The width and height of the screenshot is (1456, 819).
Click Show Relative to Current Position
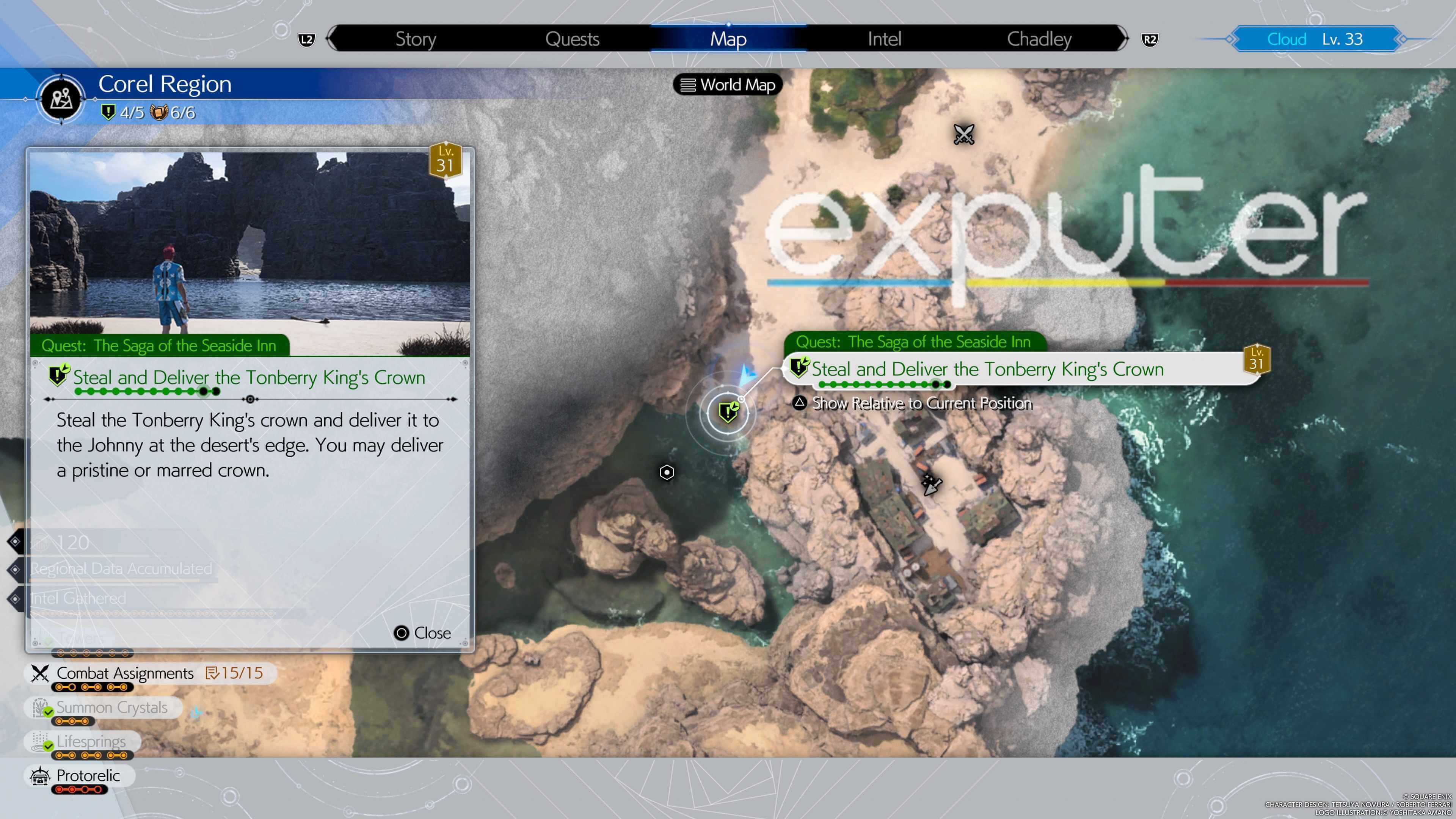click(922, 403)
